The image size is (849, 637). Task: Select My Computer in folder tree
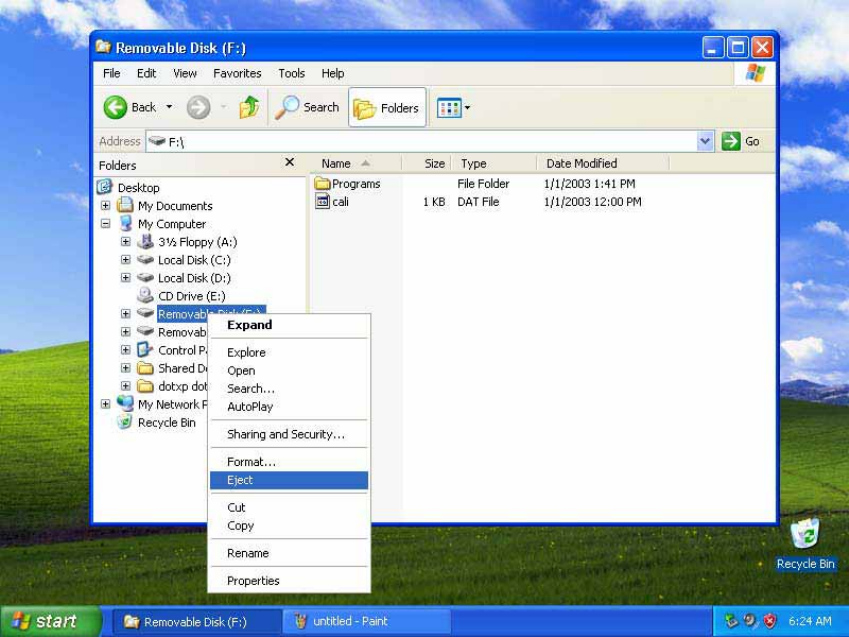pyautogui.click(x=172, y=224)
